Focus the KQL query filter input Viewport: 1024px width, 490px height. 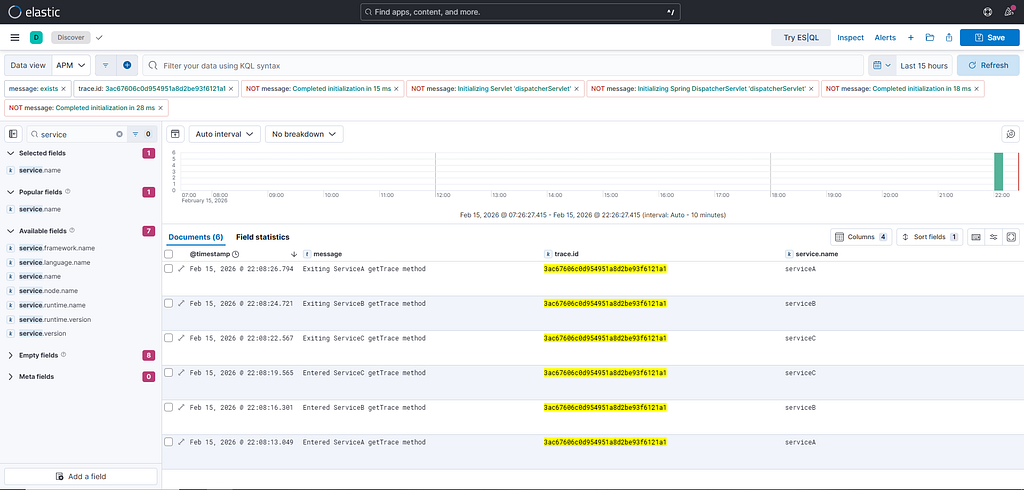click(x=503, y=65)
